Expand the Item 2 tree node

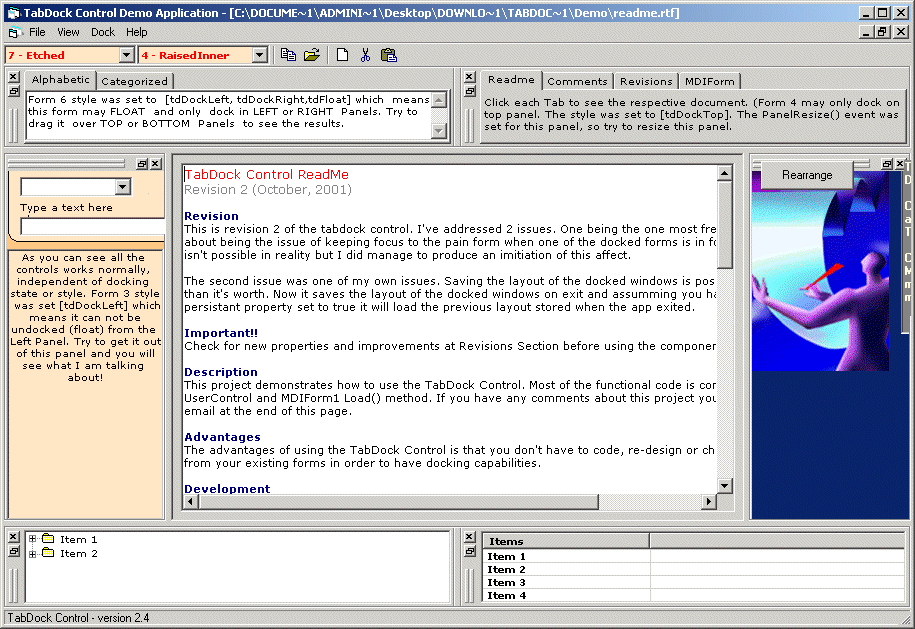click(x=33, y=554)
